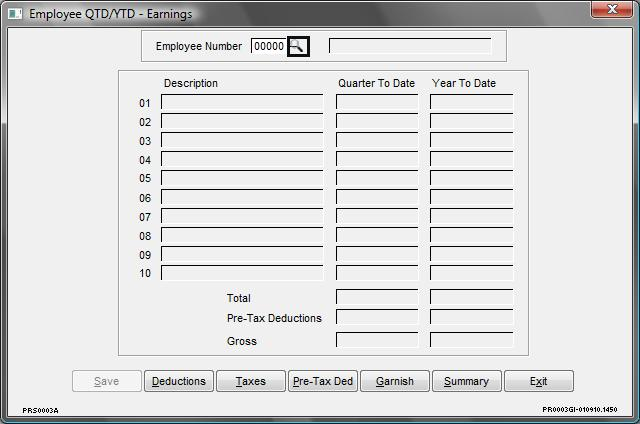This screenshot has width=640, height=424.
Task: Close the Employee QTD/YTD window
Action: [x=611, y=9]
